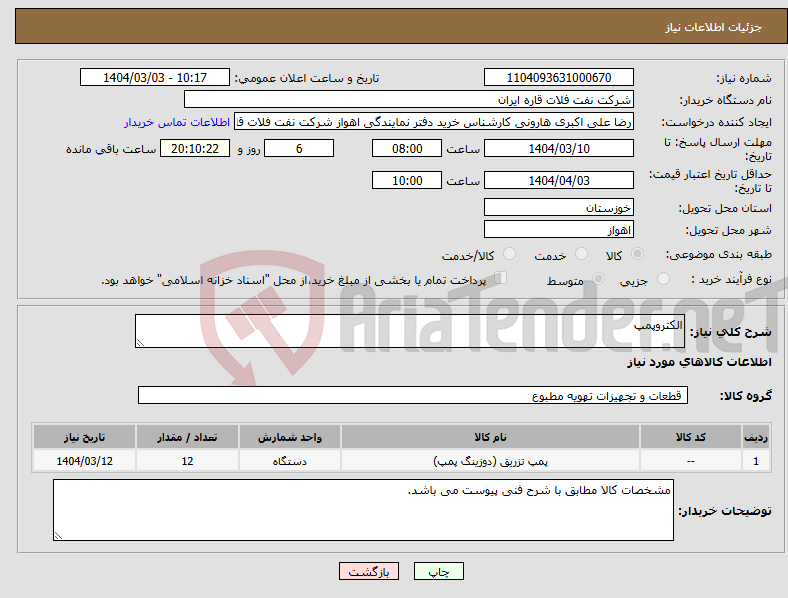This screenshot has width=788, height=598.
Task: Click the resize grip of the شرح کلی نیاز textarea
Action: (x=140, y=343)
